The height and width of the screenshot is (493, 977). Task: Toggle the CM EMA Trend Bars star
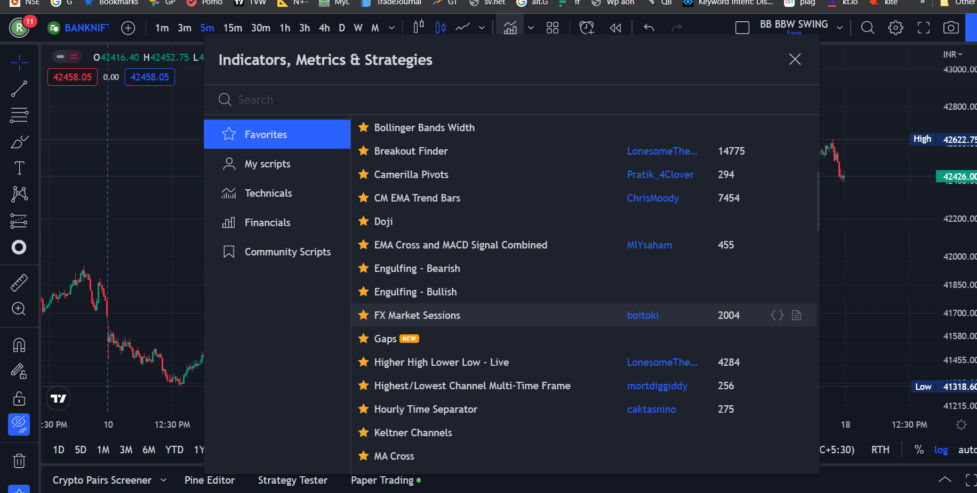pyautogui.click(x=363, y=198)
